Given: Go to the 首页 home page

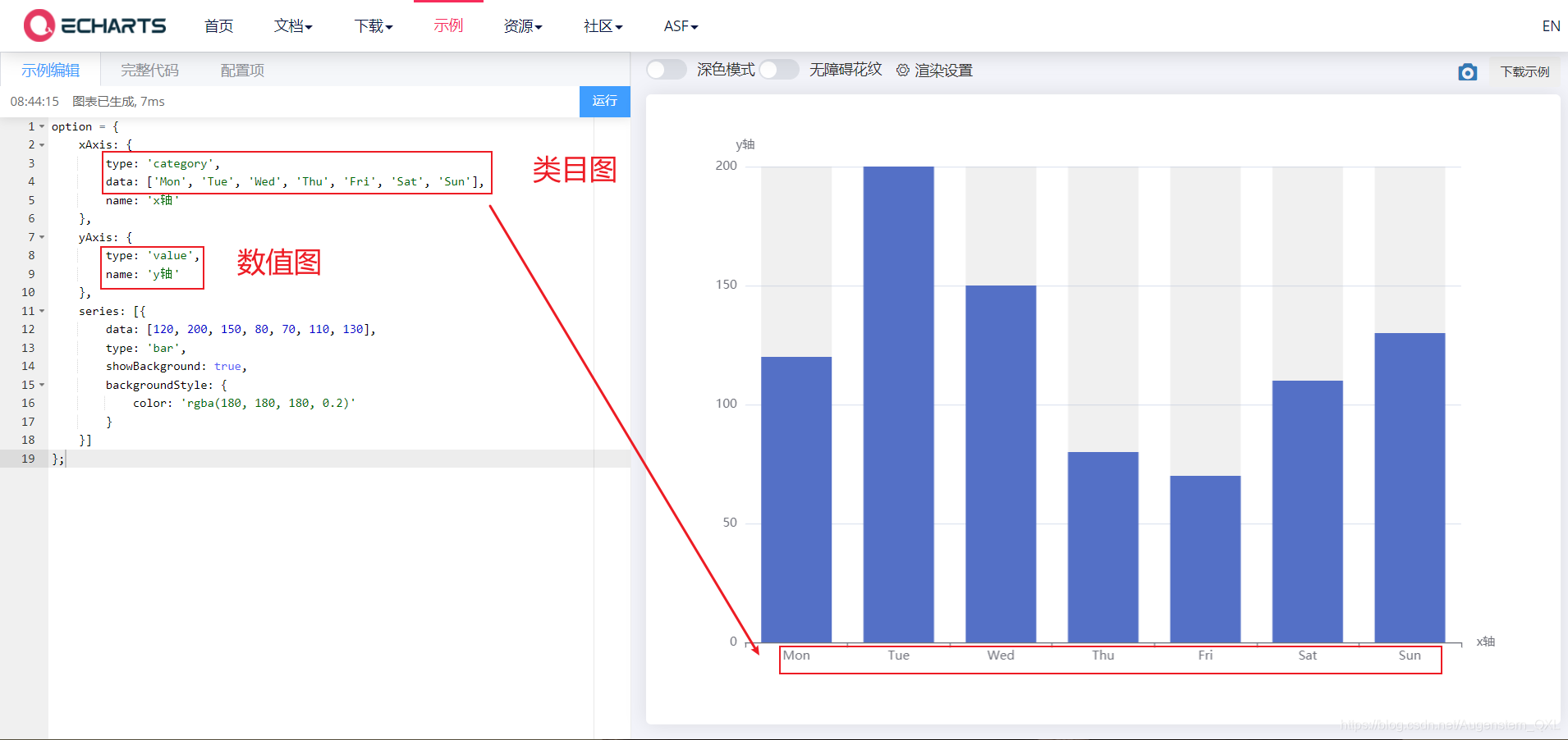Looking at the screenshot, I should tap(218, 26).
